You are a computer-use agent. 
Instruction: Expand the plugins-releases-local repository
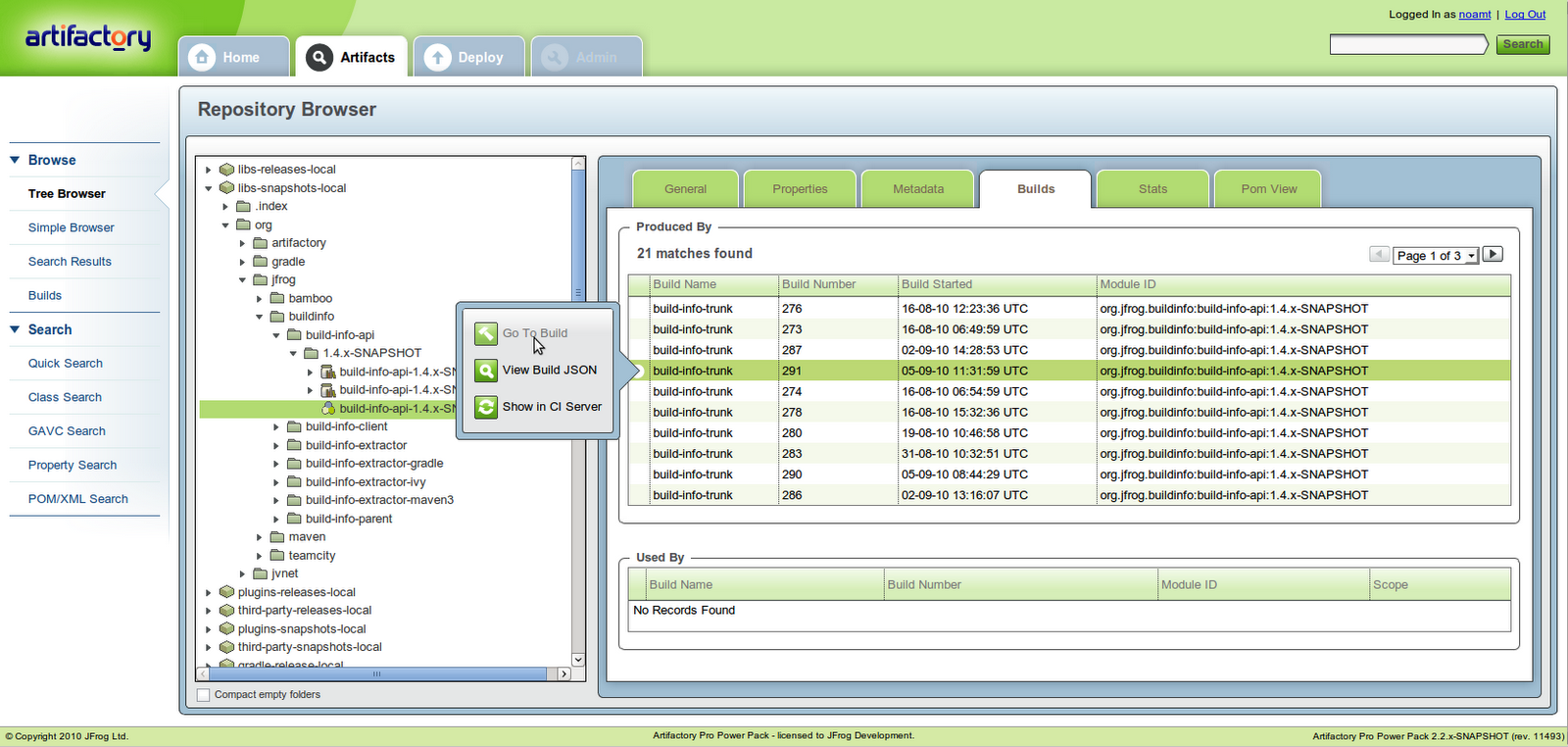[x=209, y=592]
